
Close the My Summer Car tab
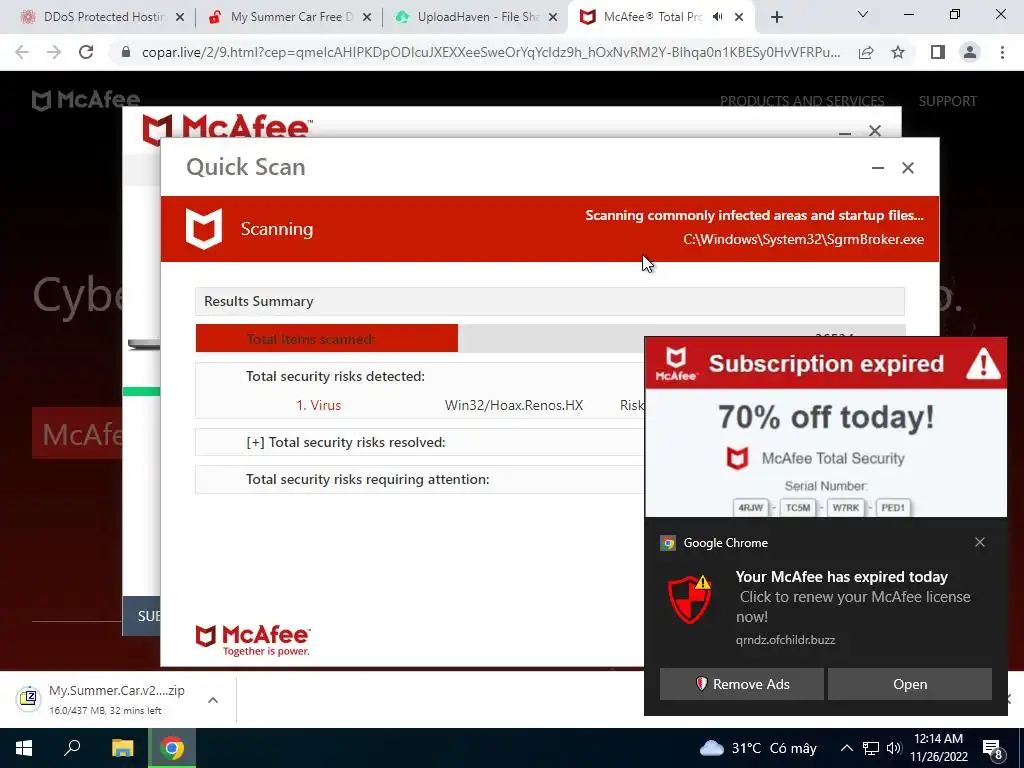[x=367, y=17]
